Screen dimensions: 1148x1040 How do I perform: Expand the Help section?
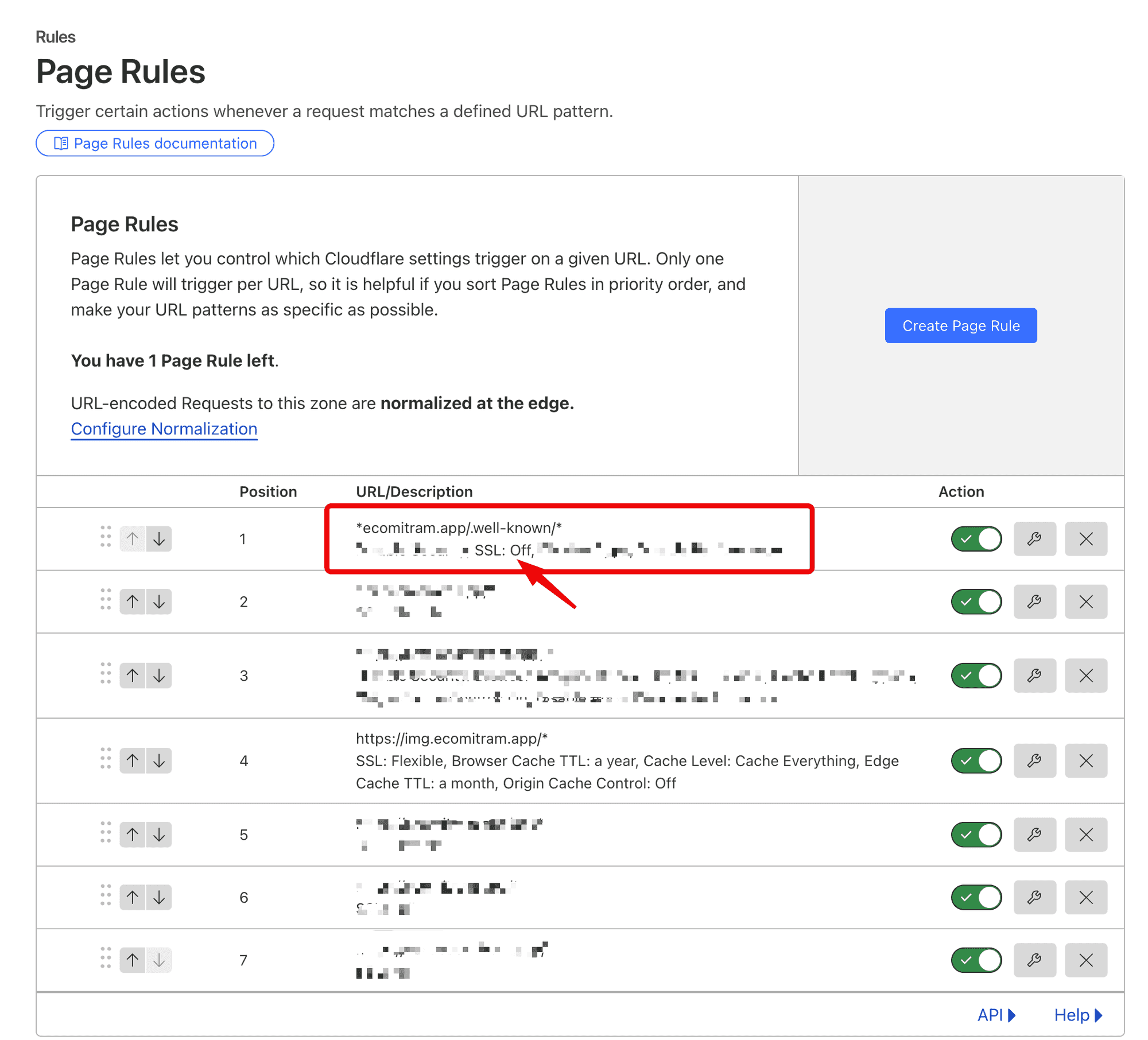point(1078,1015)
